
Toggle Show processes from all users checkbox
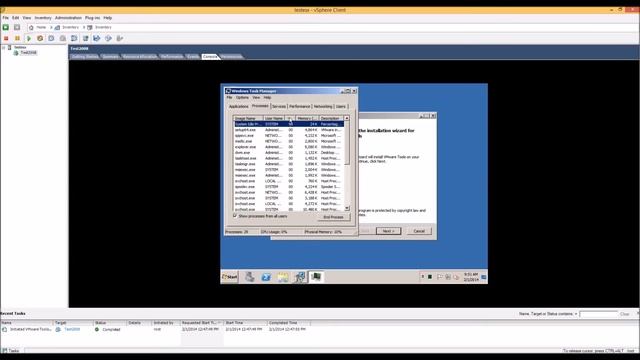point(235,216)
